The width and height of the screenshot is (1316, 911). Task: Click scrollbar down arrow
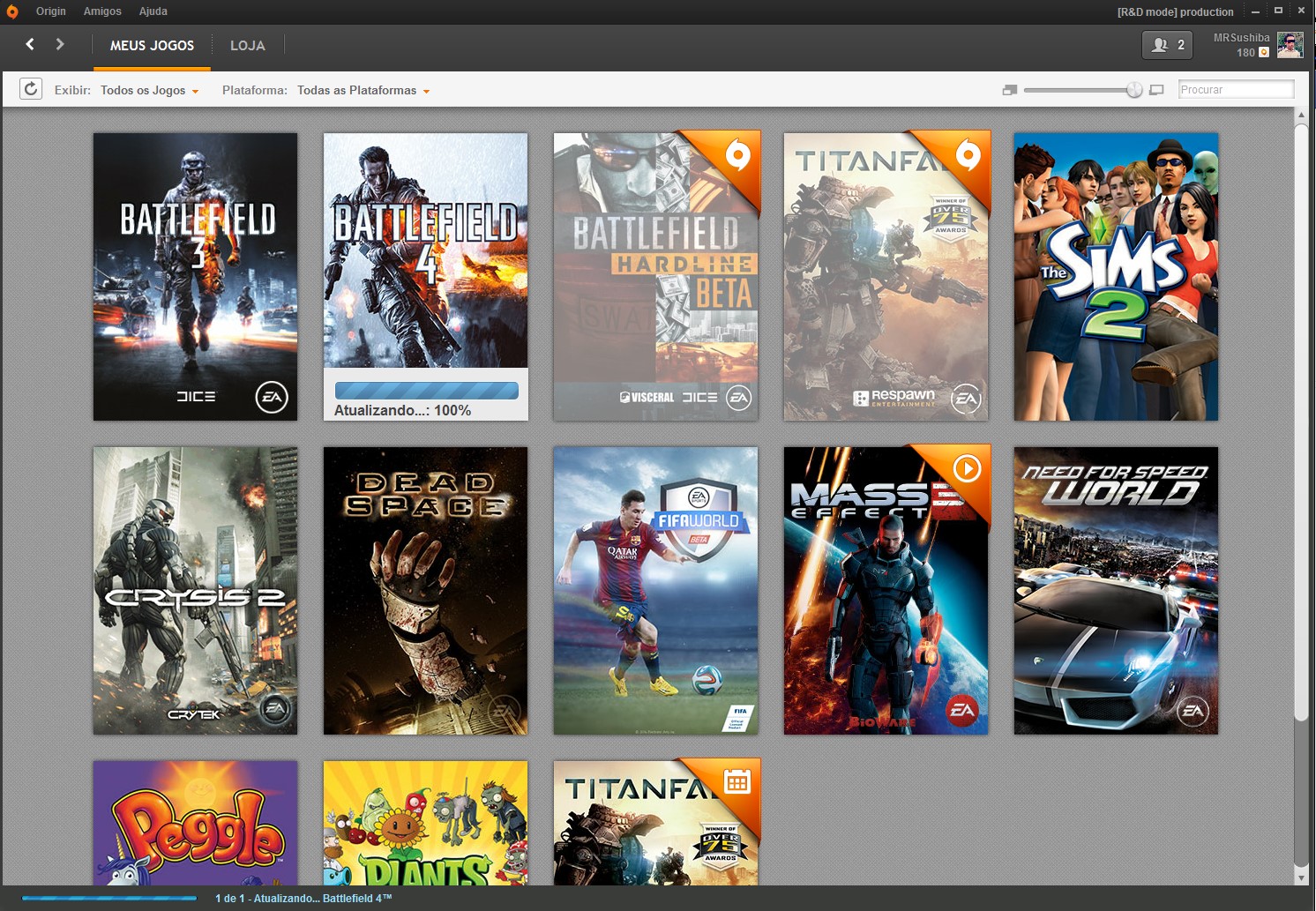1301,878
